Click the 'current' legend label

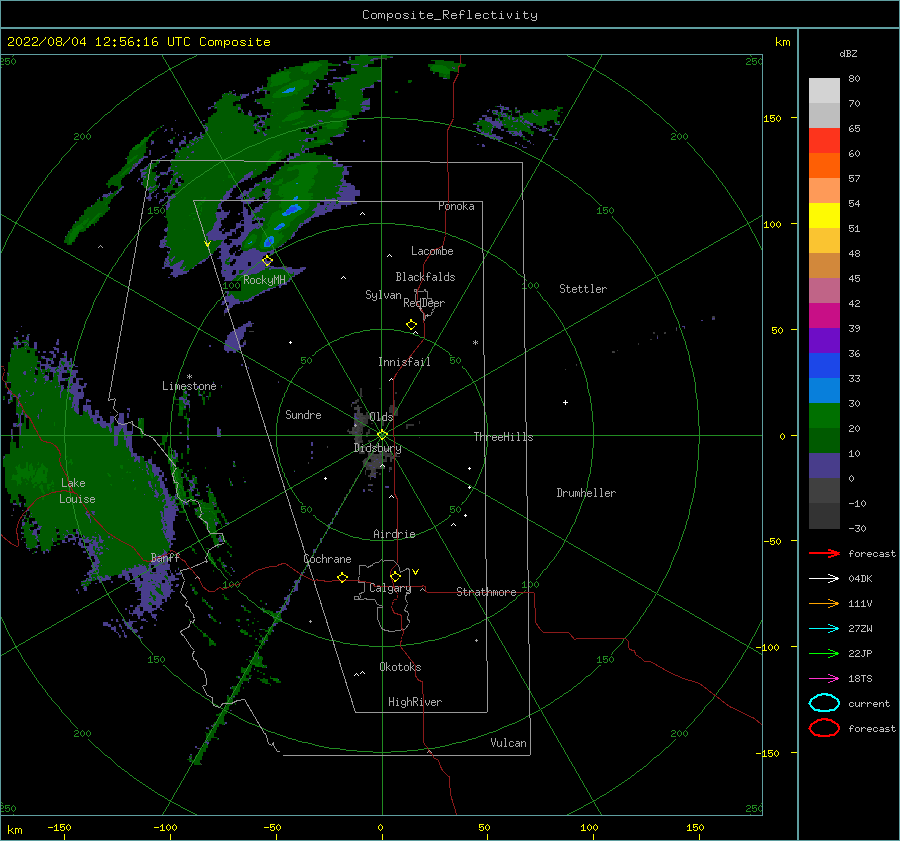pyautogui.click(x=869, y=703)
